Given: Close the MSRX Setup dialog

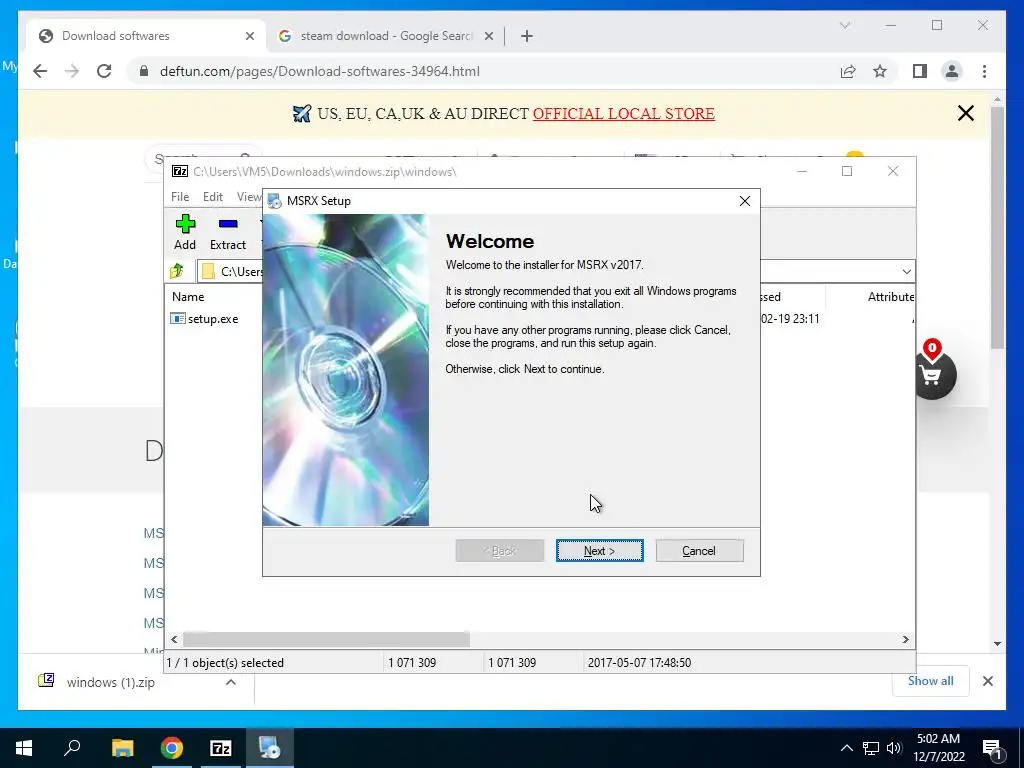Looking at the screenshot, I should point(744,201).
